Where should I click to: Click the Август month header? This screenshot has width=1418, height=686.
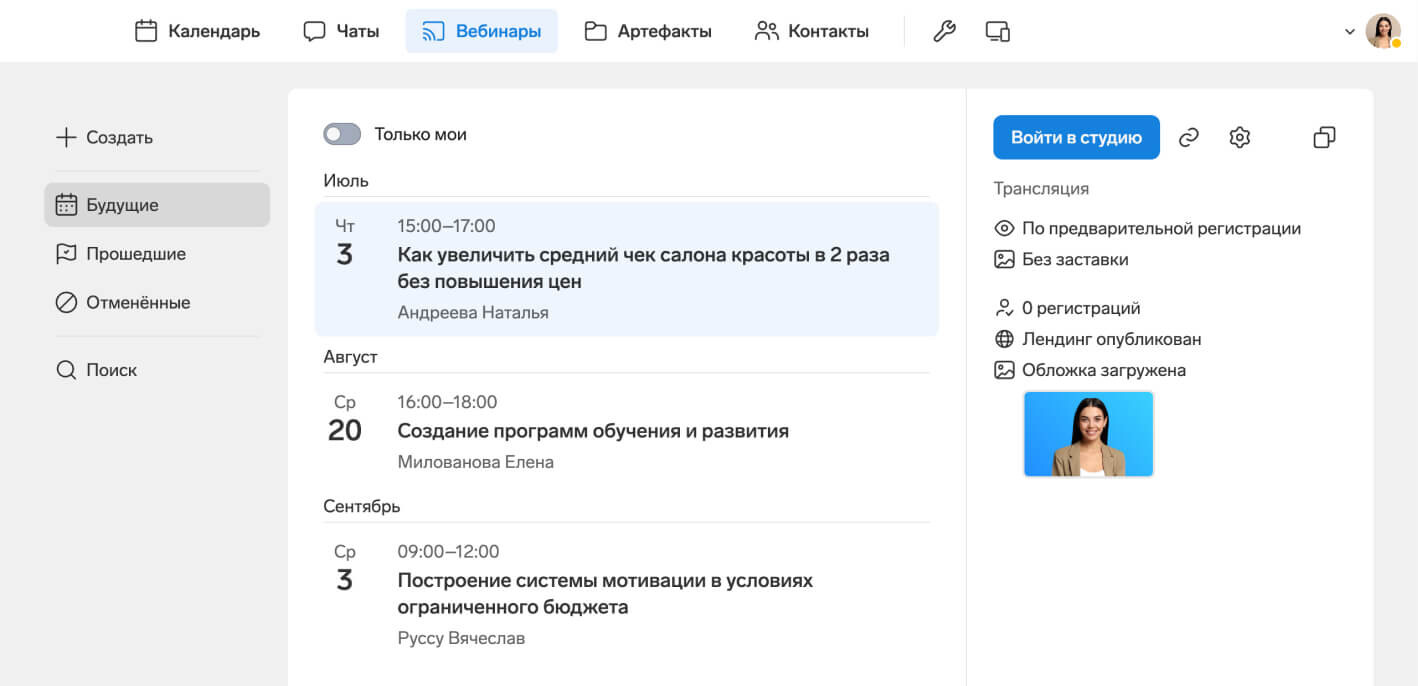(x=350, y=357)
